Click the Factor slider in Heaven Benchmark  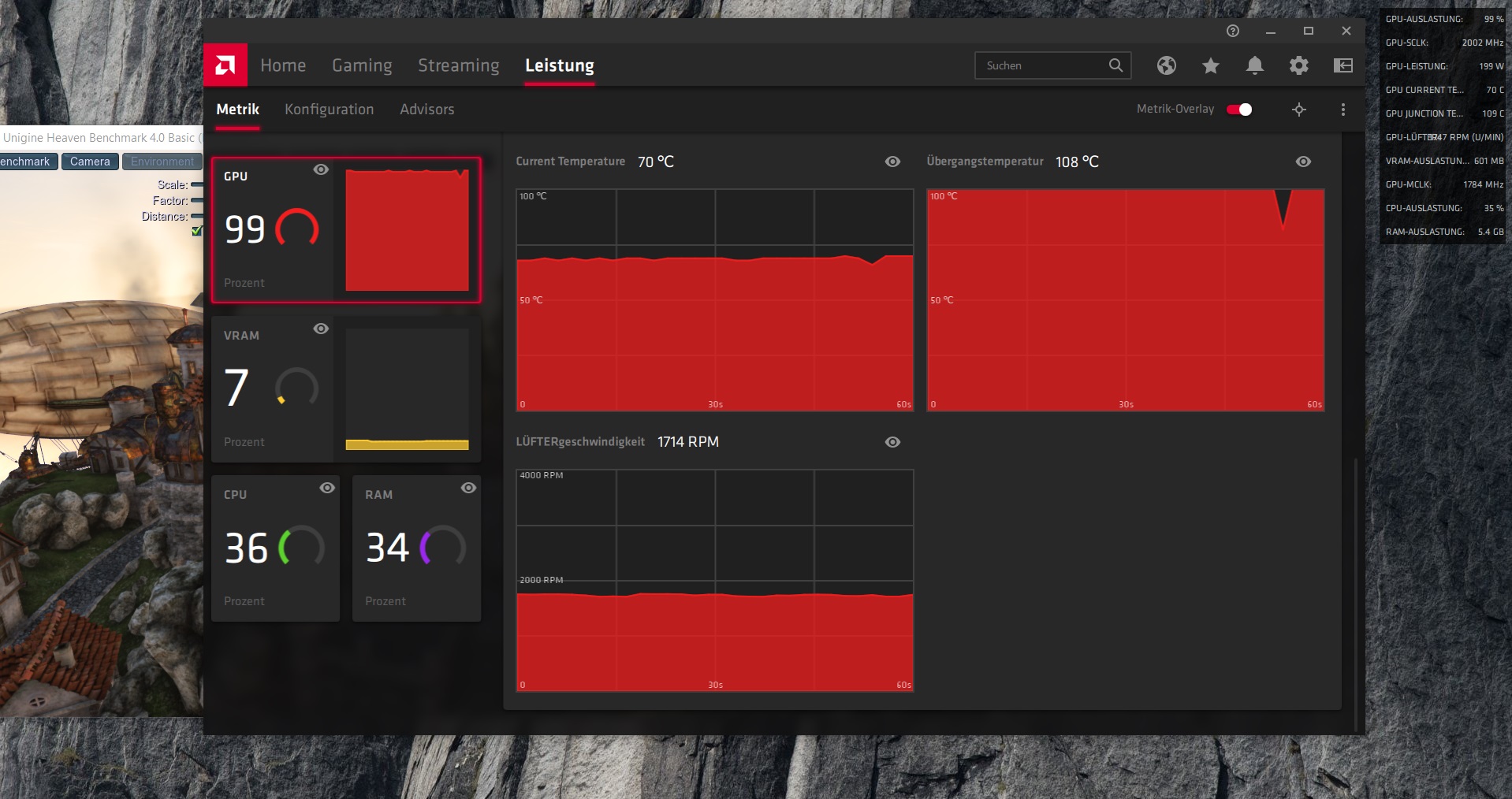tap(197, 201)
